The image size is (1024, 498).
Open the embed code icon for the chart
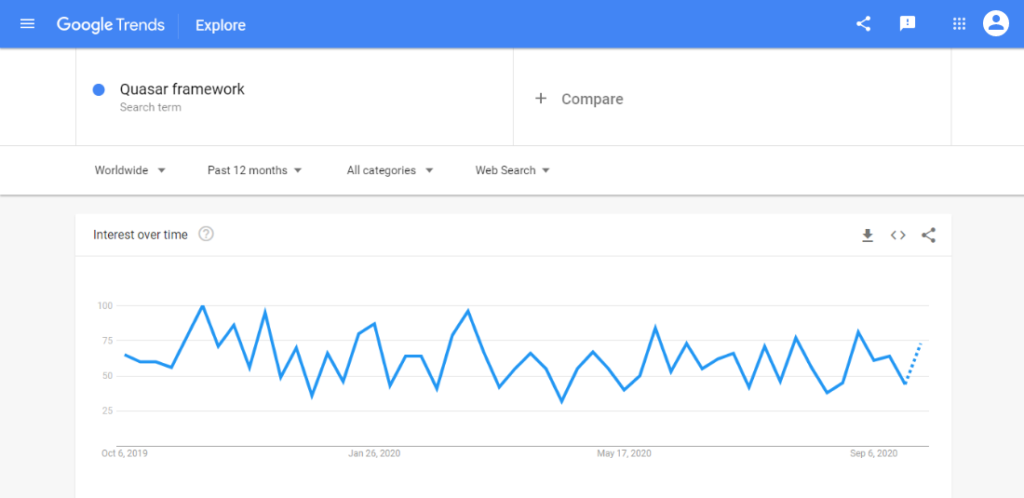[x=898, y=235]
